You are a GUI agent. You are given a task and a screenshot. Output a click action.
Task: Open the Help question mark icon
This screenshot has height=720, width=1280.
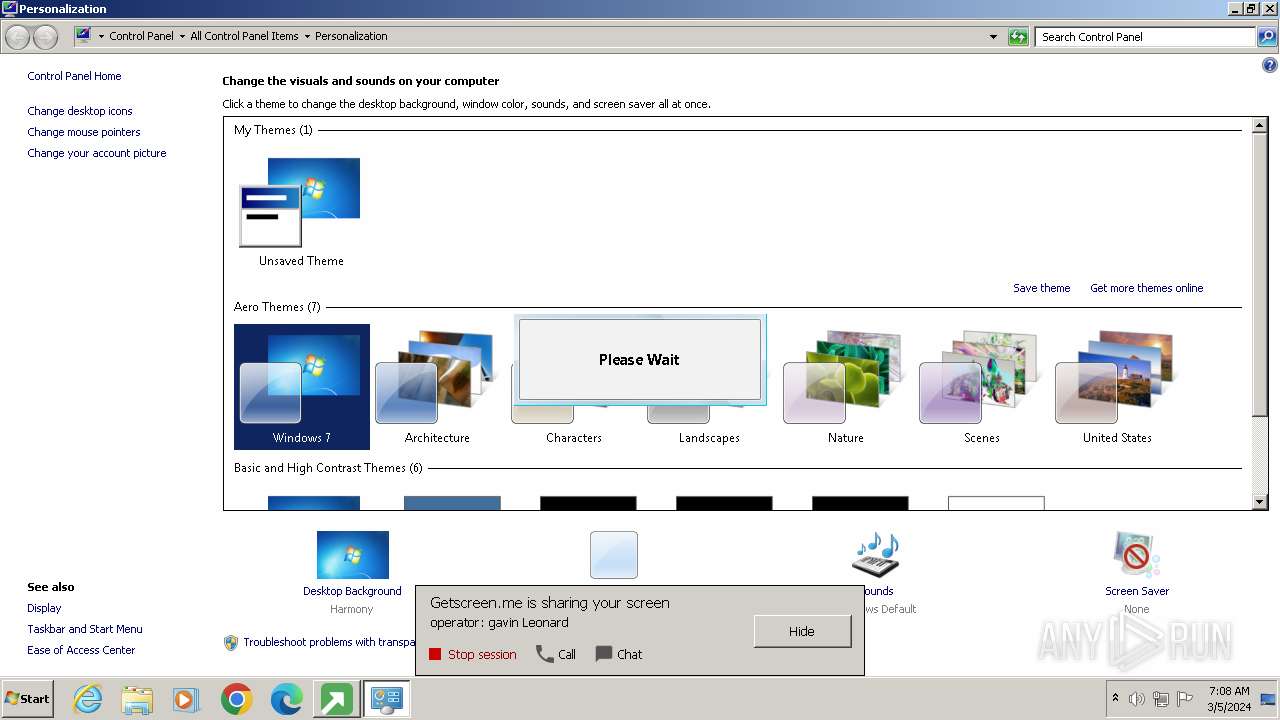pos(1270,66)
